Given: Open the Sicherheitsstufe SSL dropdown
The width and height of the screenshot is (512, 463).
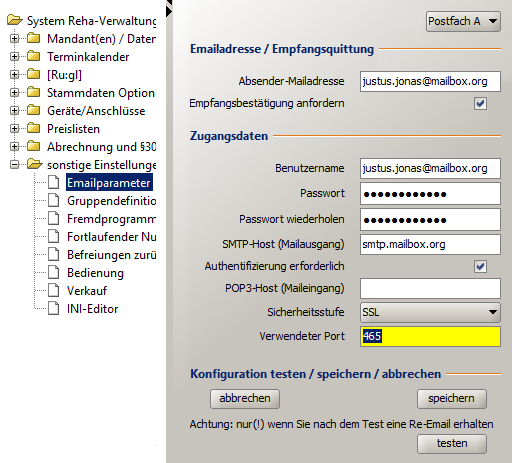Looking at the screenshot, I should click(430, 312).
